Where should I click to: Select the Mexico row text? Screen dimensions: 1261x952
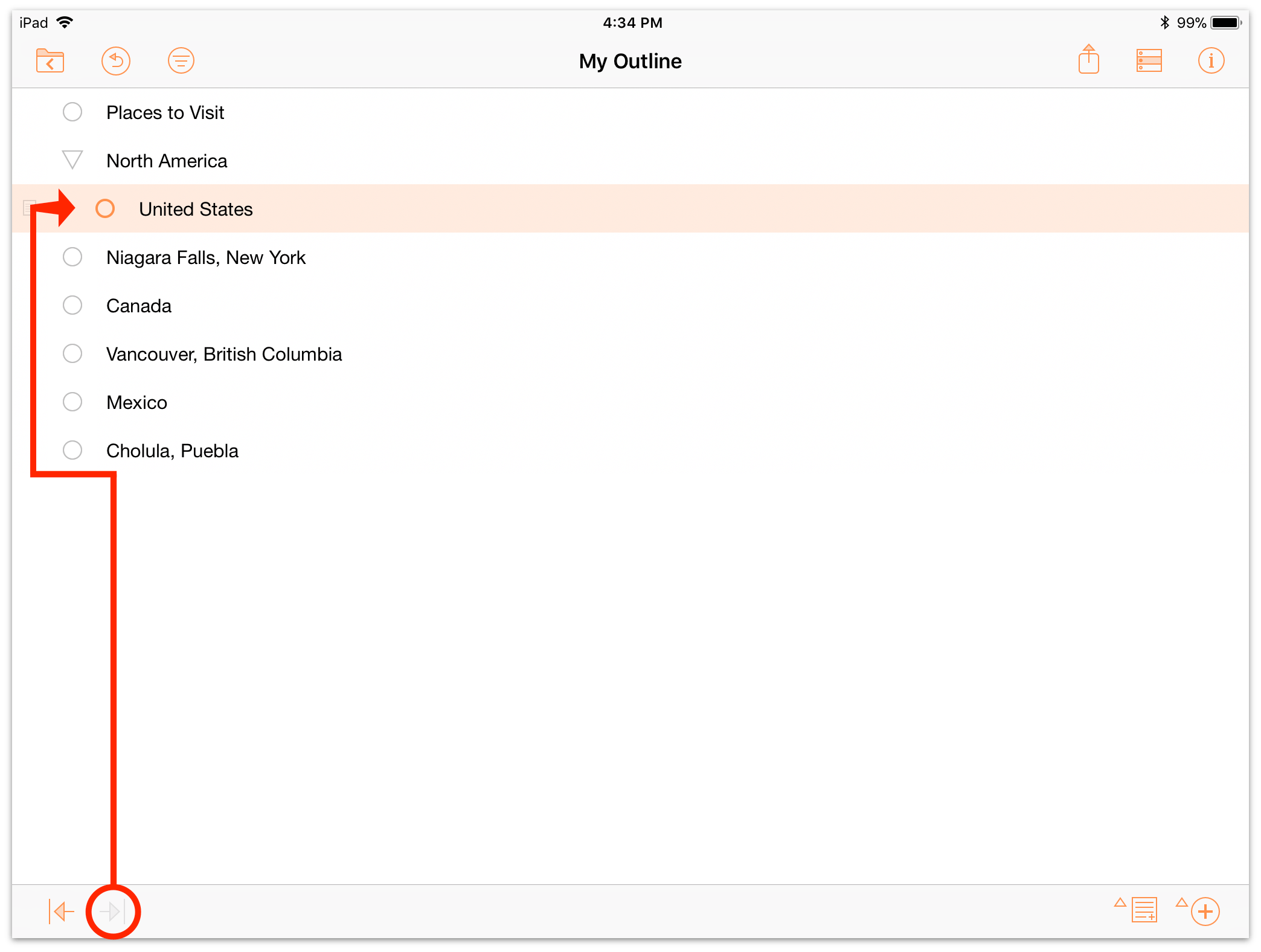click(136, 402)
